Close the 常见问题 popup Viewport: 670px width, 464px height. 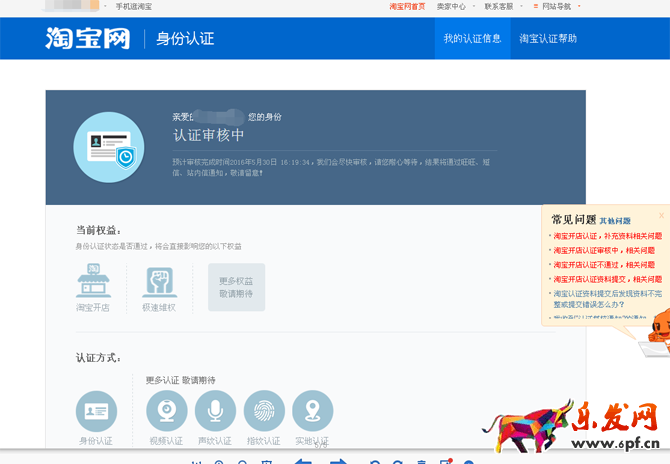[x=661, y=216]
